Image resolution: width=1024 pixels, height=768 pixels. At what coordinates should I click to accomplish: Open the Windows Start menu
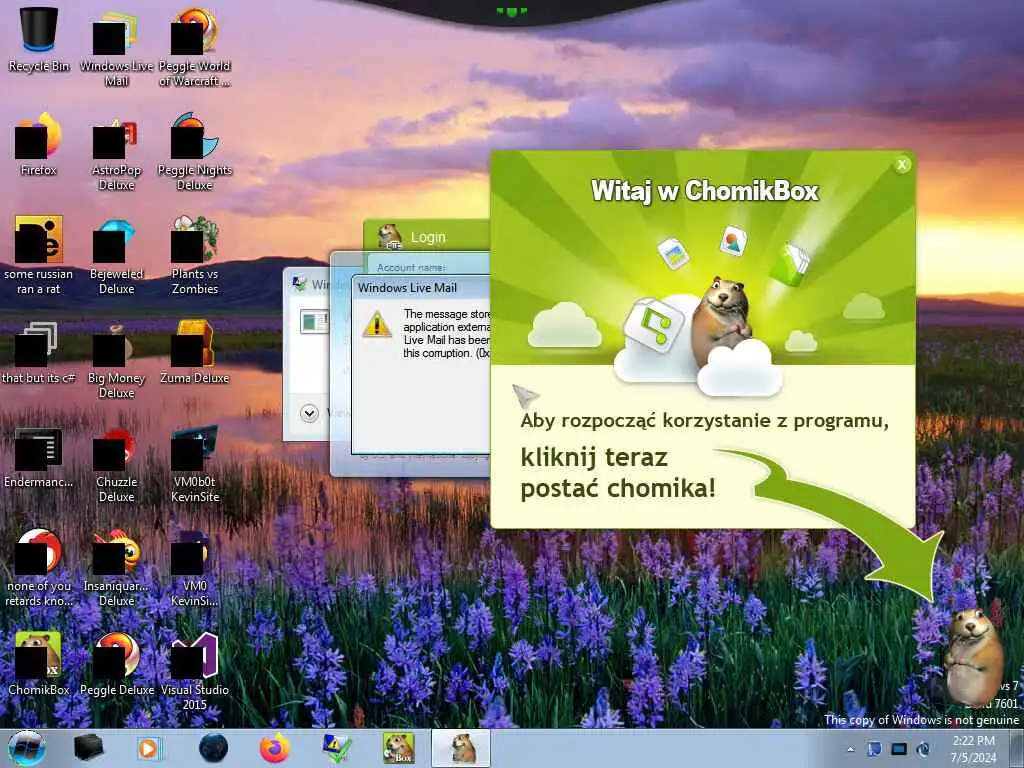[26, 748]
